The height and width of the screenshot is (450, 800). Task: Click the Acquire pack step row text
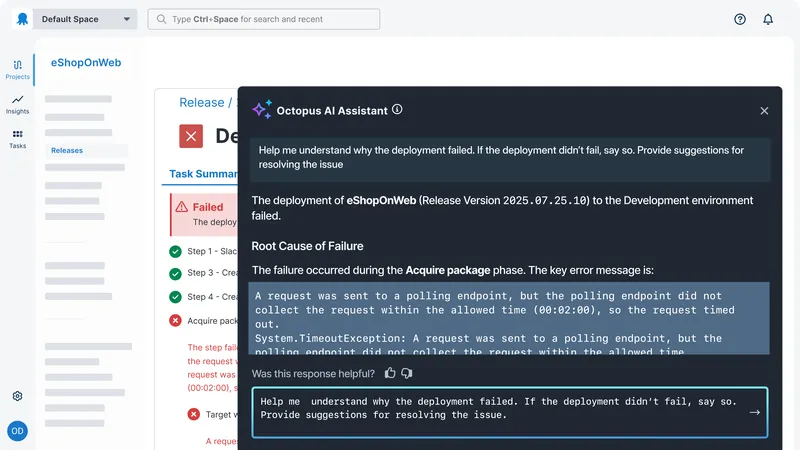coord(212,320)
